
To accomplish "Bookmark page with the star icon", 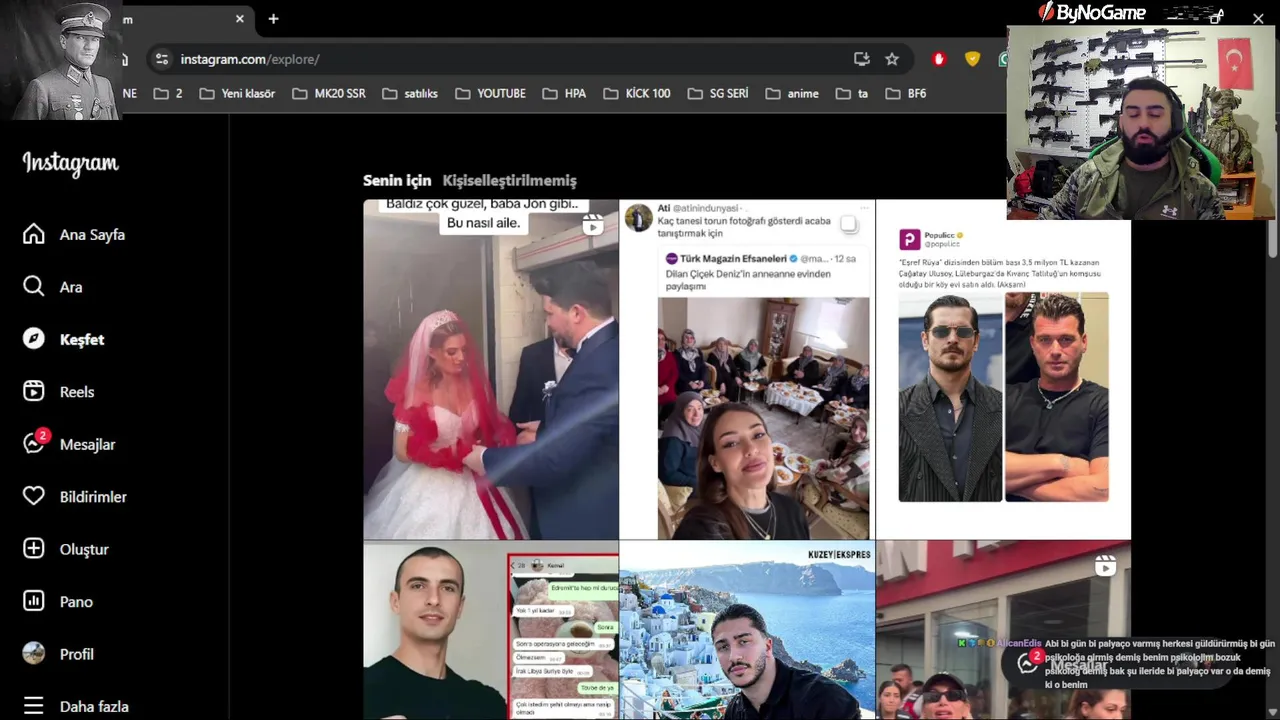I will [x=892, y=59].
